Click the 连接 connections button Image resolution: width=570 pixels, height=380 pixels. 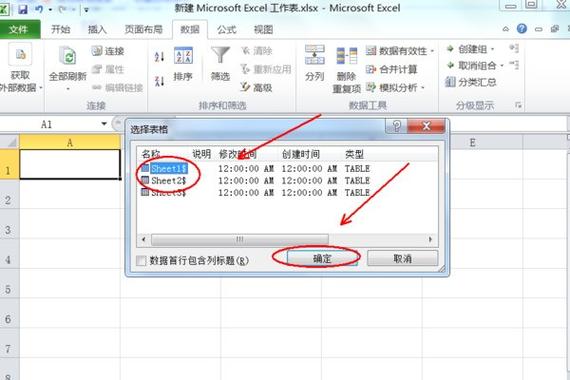108,51
